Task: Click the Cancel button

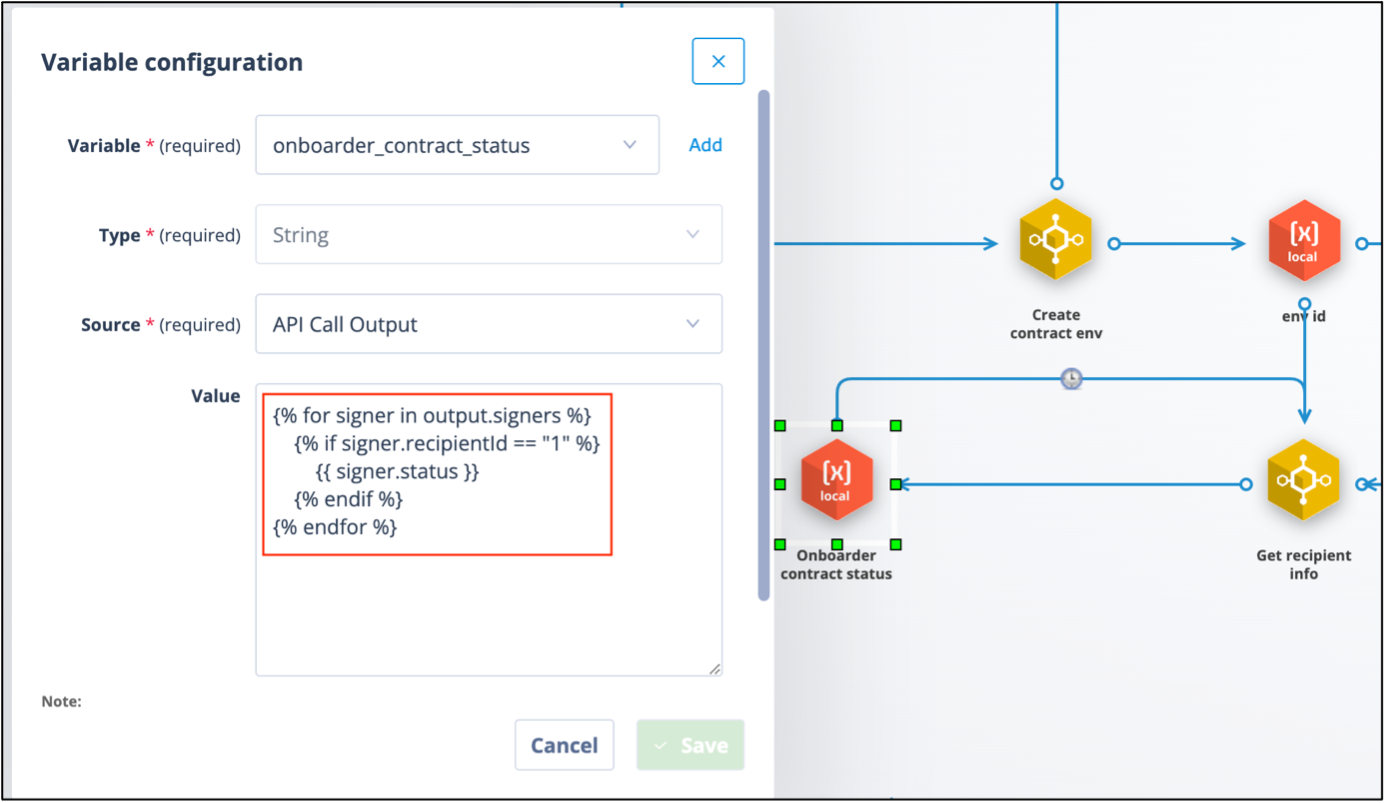Action: point(564,745)
